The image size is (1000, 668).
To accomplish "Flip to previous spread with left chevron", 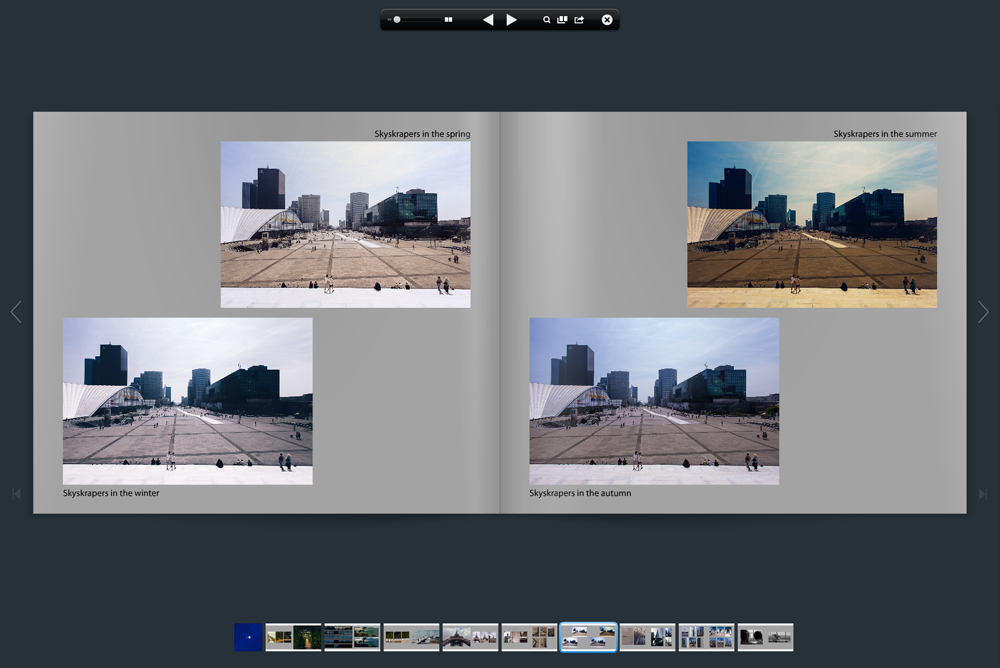I will [15, 312].
